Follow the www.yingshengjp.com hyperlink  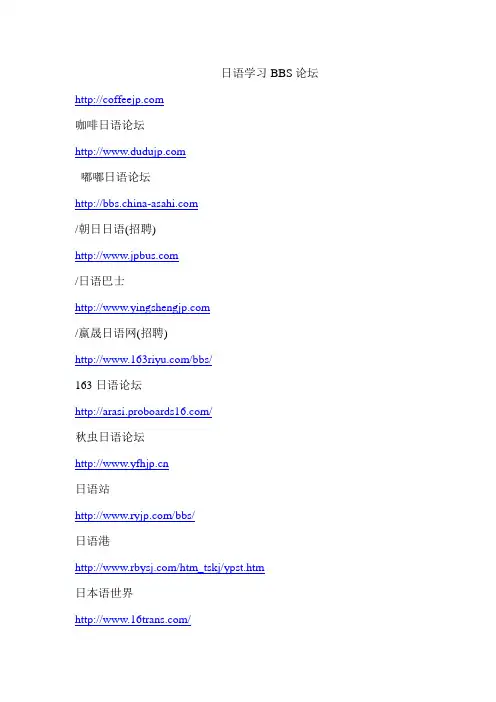(142, 308)
